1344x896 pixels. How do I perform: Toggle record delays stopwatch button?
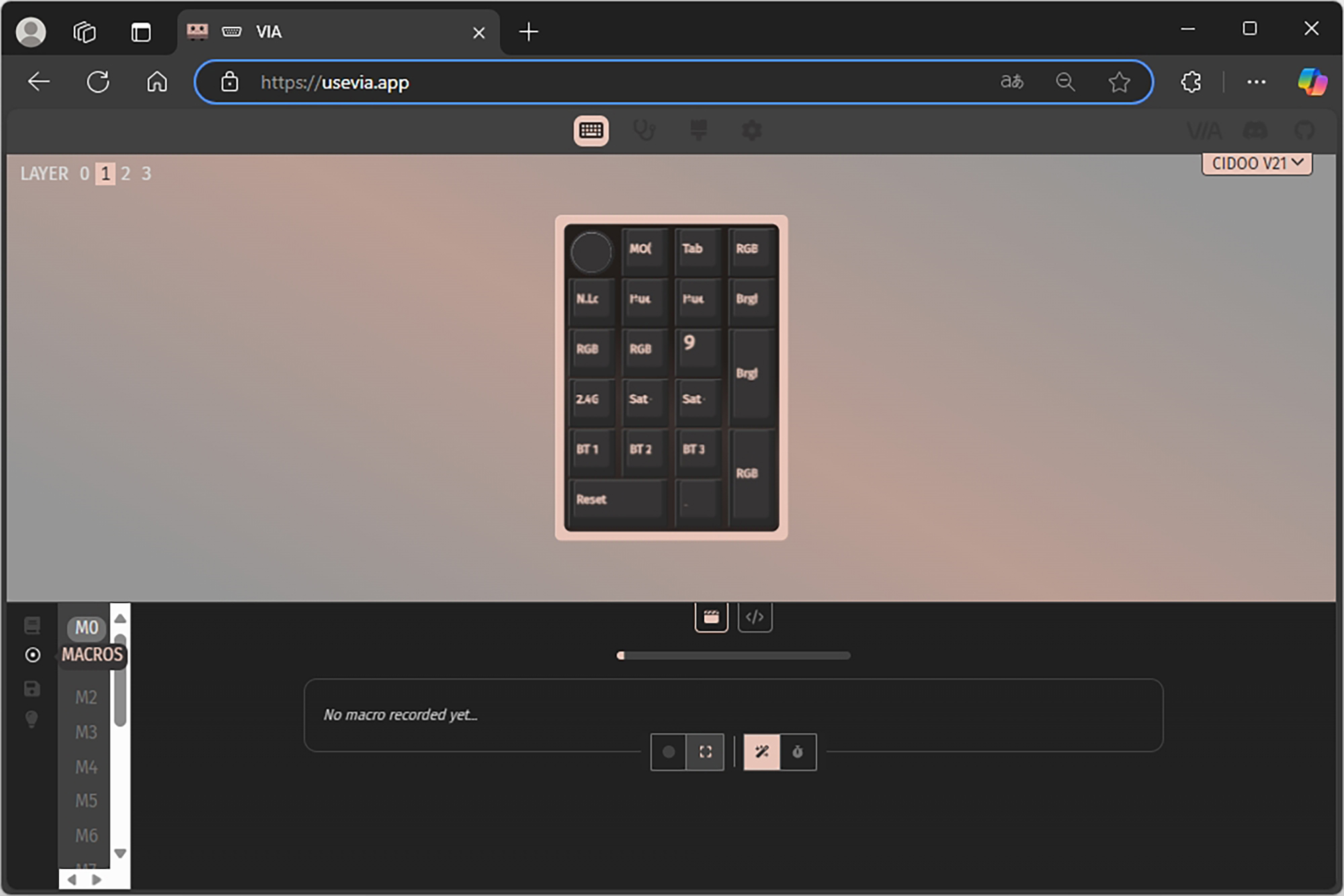[798, 752]
